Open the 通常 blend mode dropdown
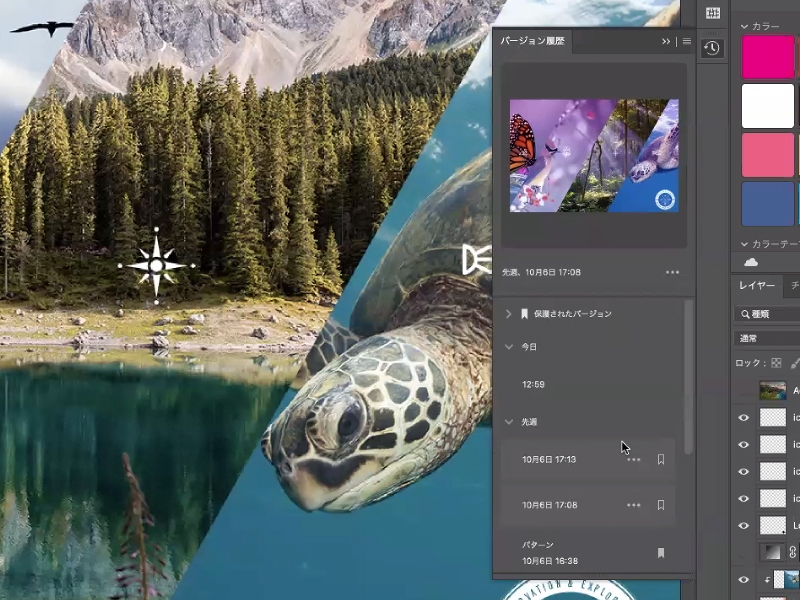800x600 pixels. pos(767,338)
